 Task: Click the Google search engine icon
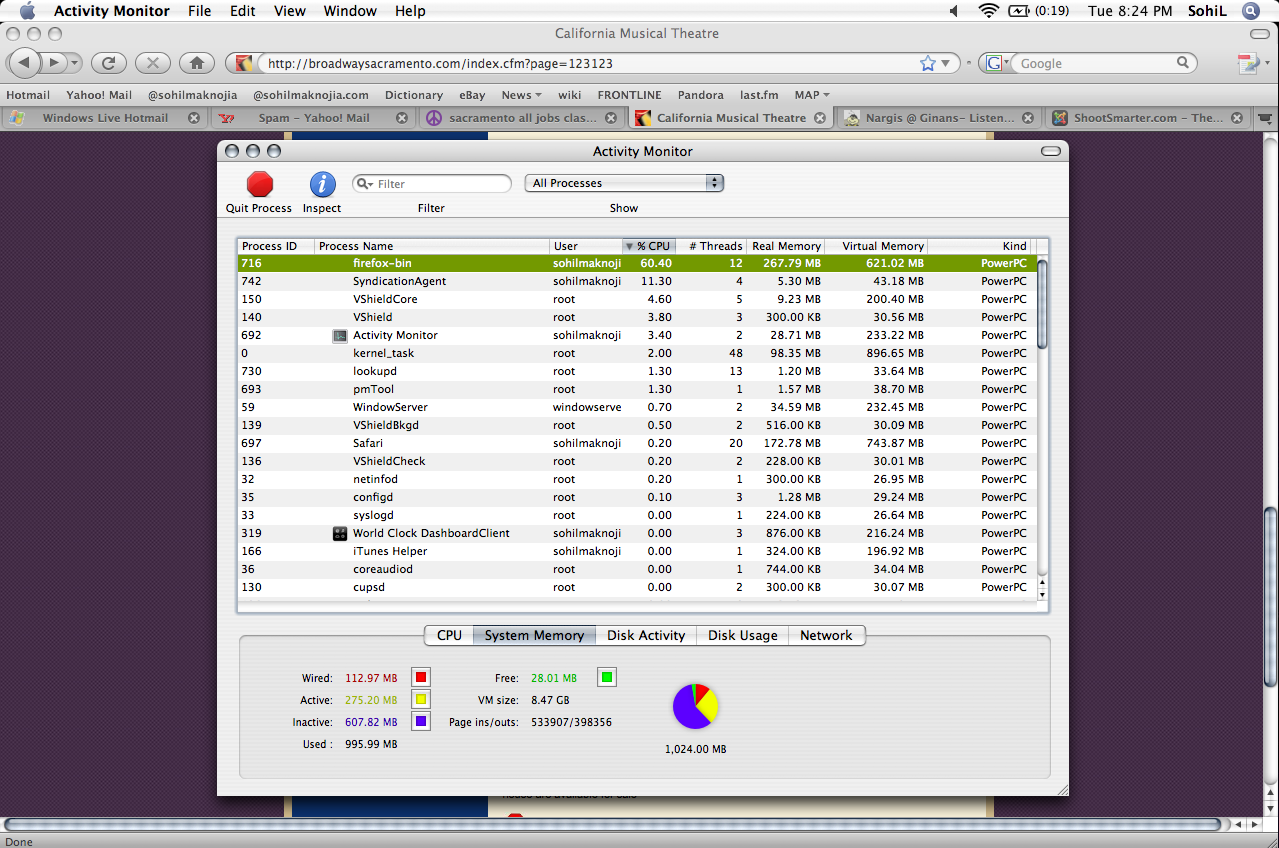click(x=994, y=63)
